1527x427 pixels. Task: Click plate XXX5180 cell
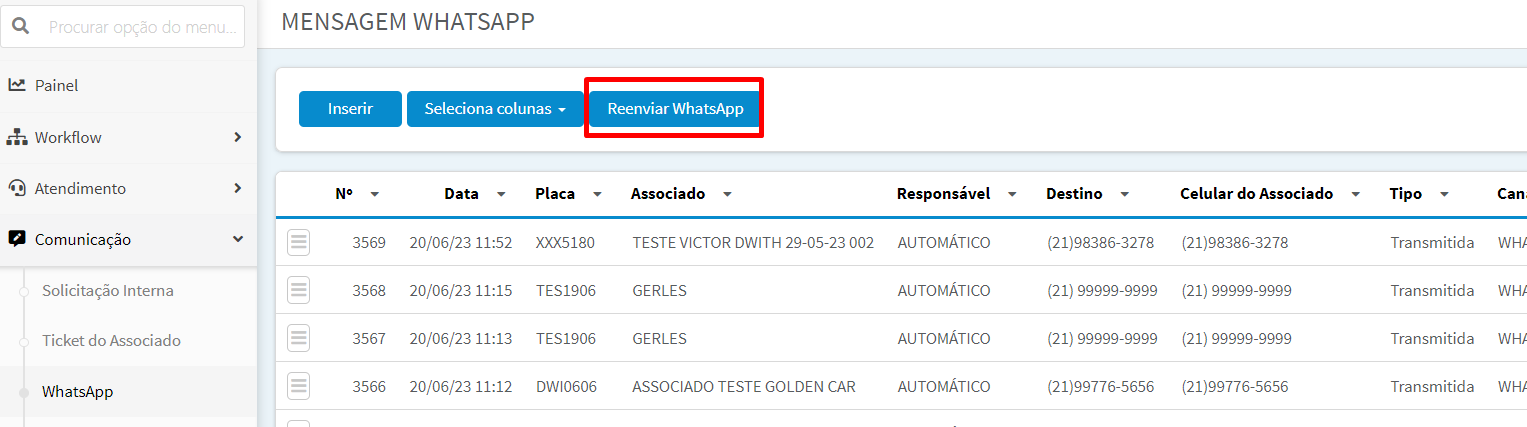click(565, 242)
